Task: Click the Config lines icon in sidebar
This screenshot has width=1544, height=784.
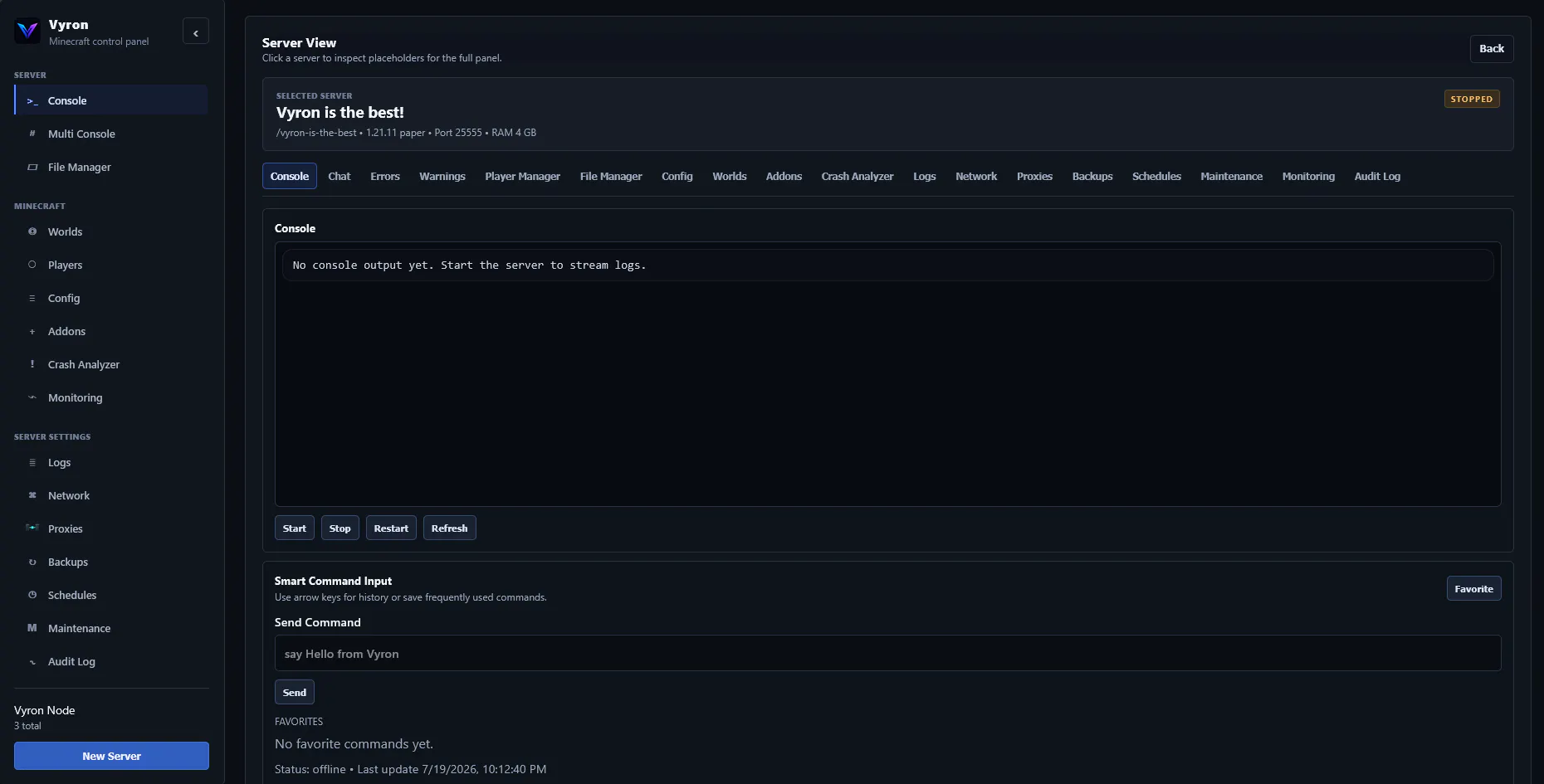Action: click(x=32, y=298)
